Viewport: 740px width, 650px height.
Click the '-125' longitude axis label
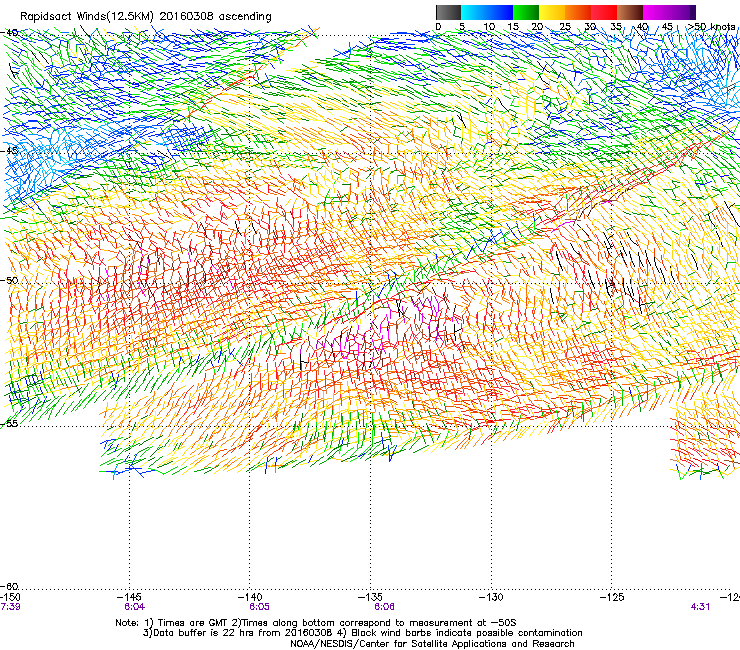coord(612,597)
